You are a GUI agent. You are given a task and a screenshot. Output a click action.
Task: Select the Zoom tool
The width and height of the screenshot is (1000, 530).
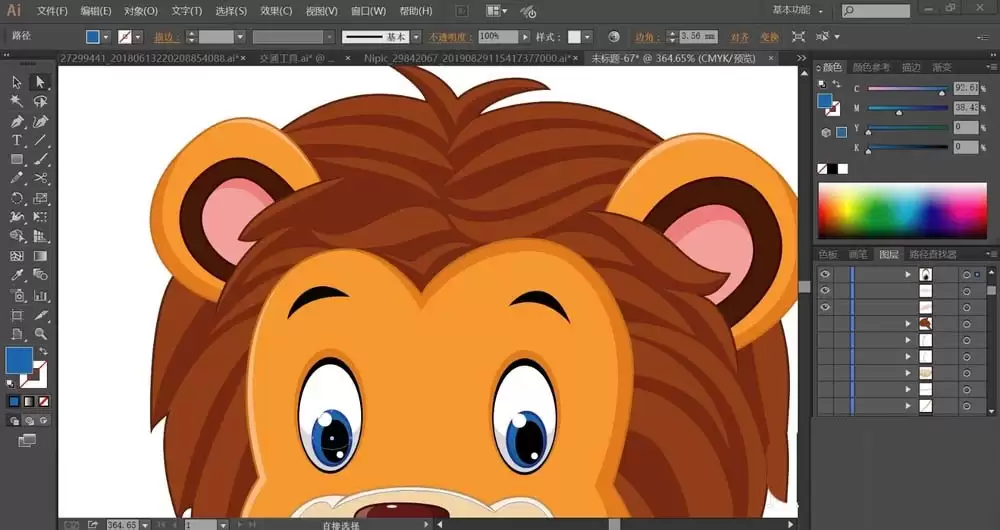pyautogui.click(x=41, y=333)
